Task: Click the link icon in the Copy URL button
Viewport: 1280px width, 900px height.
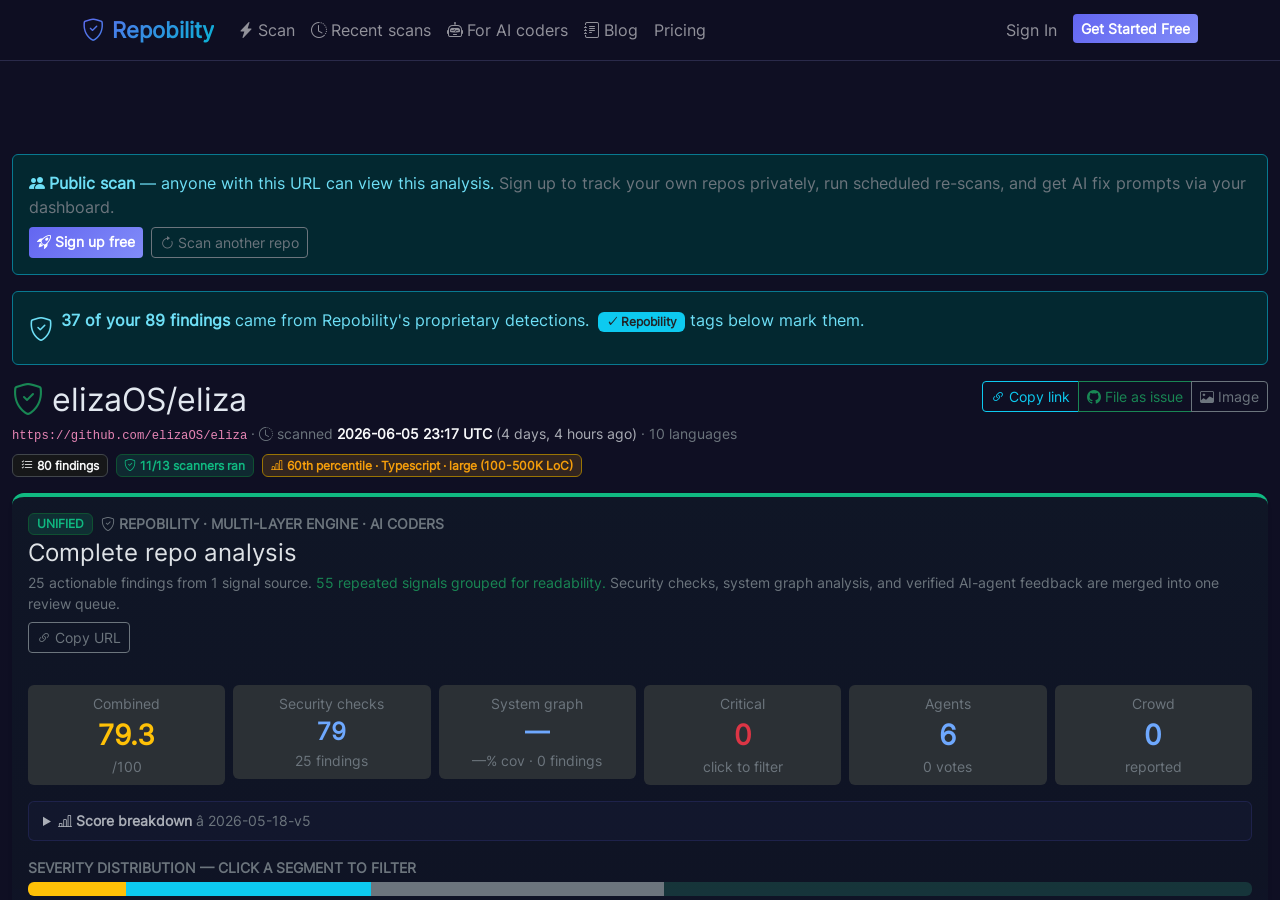Action: coord(44,638)
